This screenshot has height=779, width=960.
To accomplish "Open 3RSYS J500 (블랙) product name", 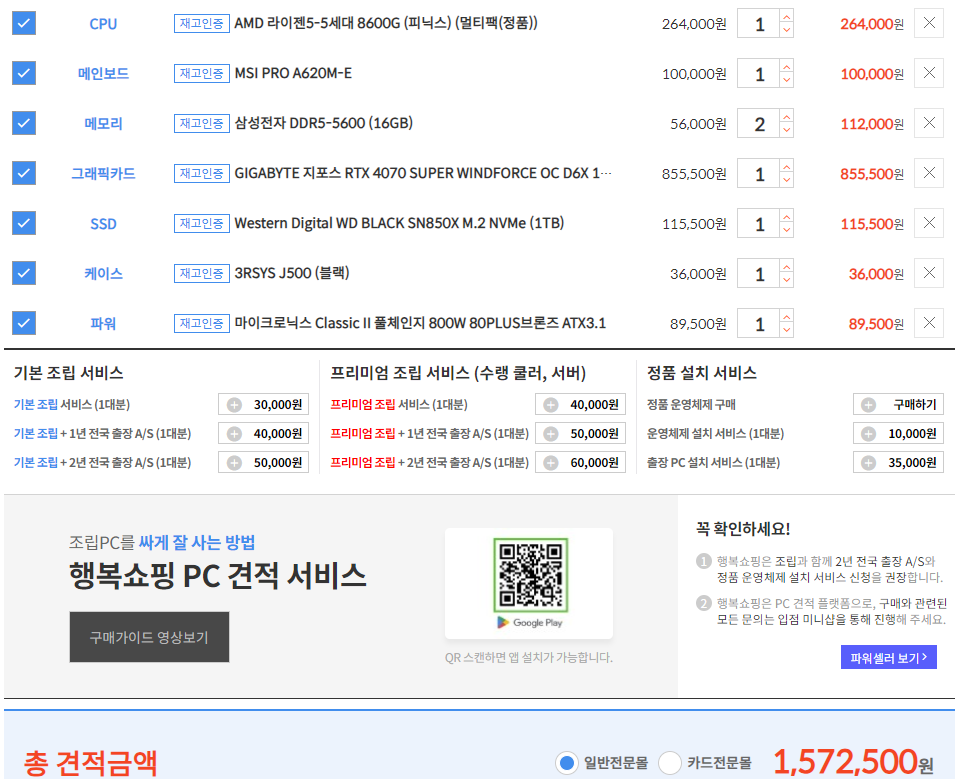I will click(x=291, y=273).
